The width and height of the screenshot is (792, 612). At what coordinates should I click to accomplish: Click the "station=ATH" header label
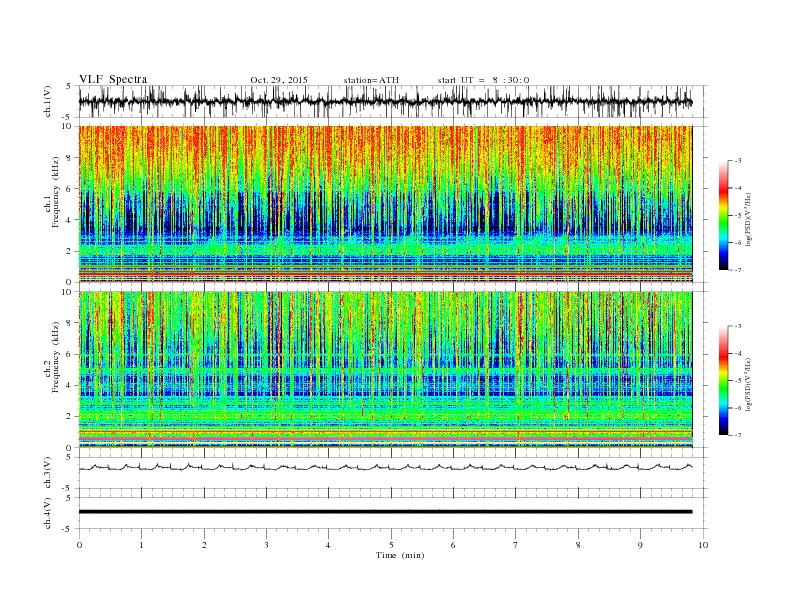pyautogui.click(x=371, y=80)
